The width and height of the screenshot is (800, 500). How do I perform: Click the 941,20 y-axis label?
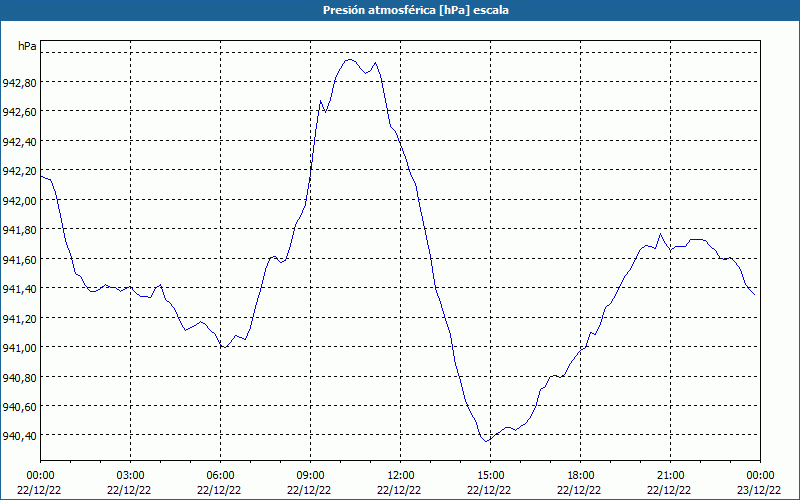pyautogui.click(x=20, y=318)
